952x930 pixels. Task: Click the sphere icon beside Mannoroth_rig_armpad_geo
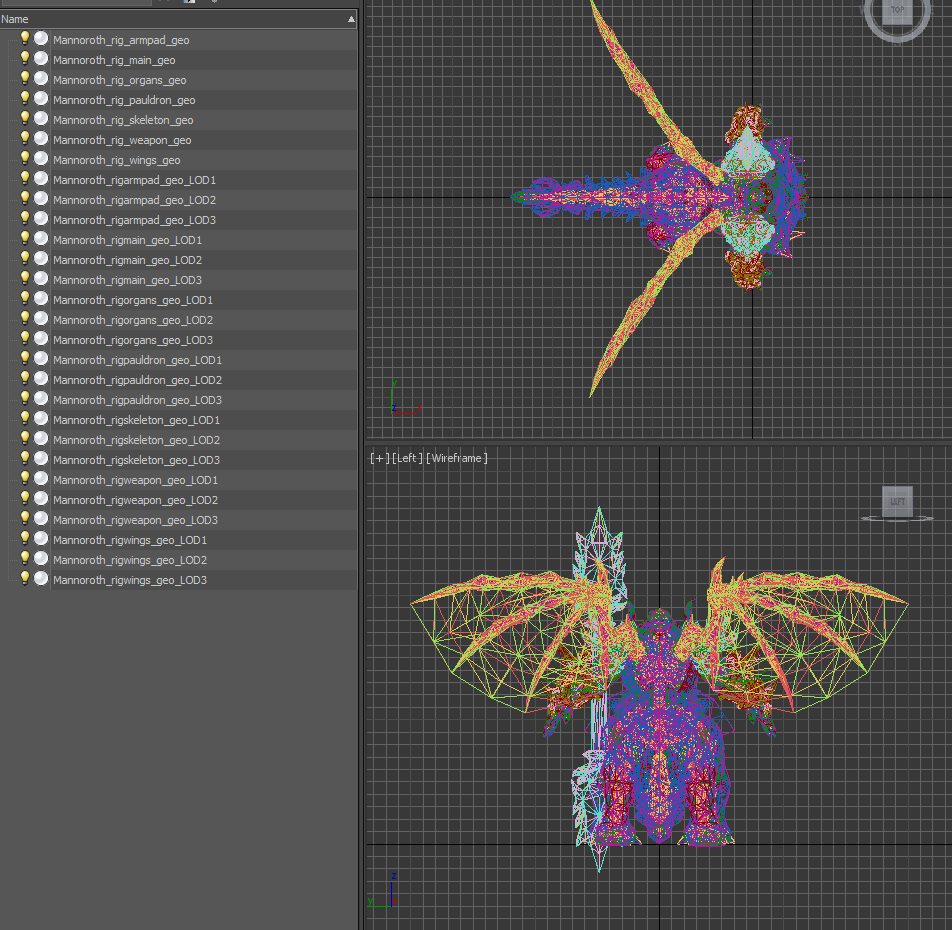41,39
